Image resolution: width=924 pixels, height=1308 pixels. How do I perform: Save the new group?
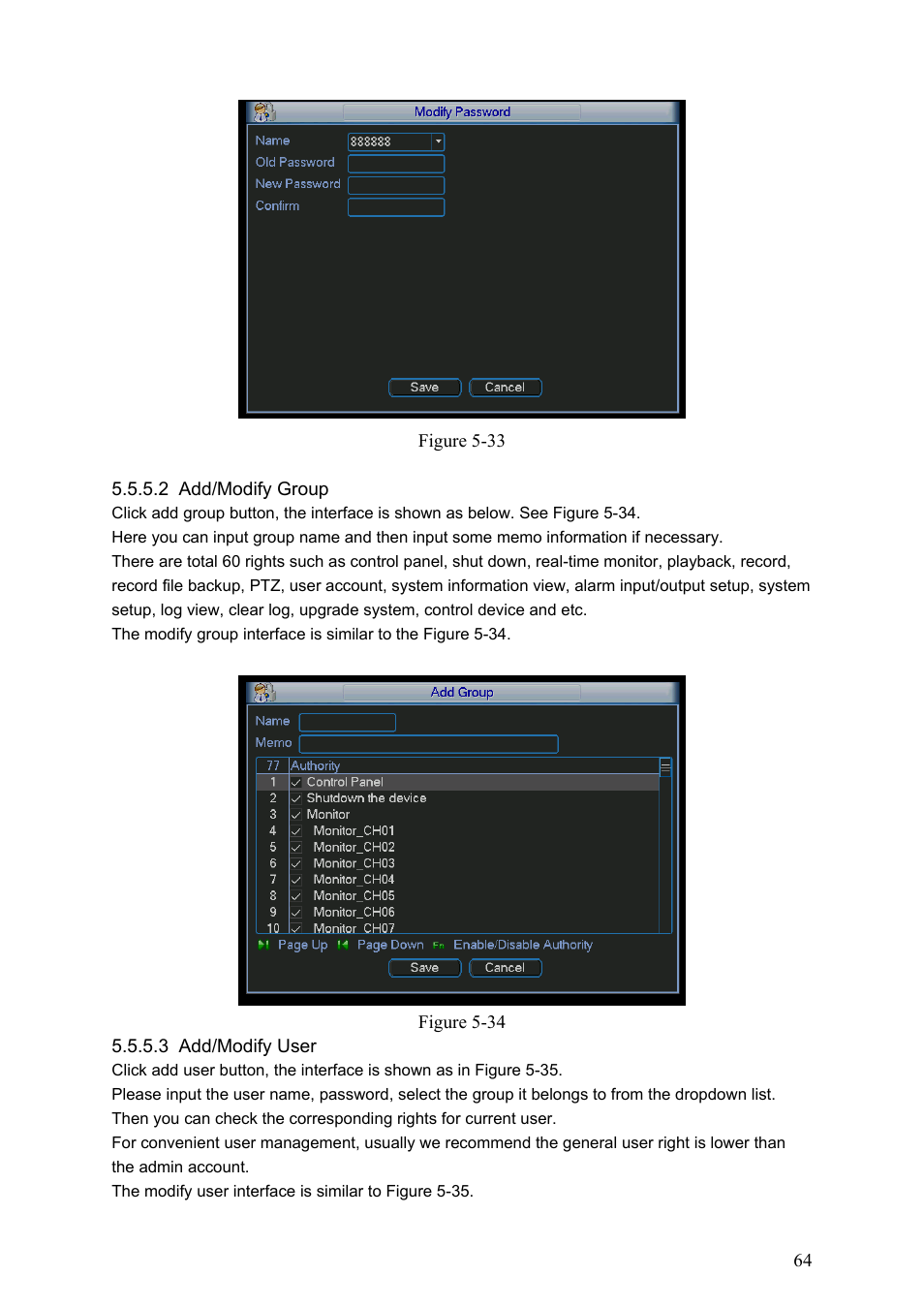click(x=424, y=968)
